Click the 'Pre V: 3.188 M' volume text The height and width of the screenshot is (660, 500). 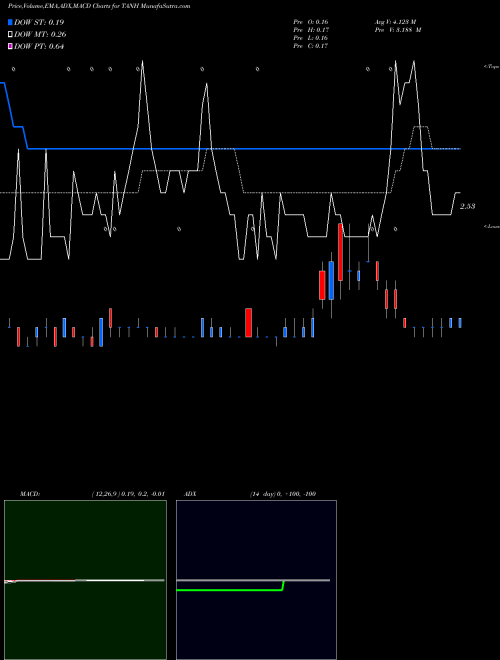[x=398, y=30]
